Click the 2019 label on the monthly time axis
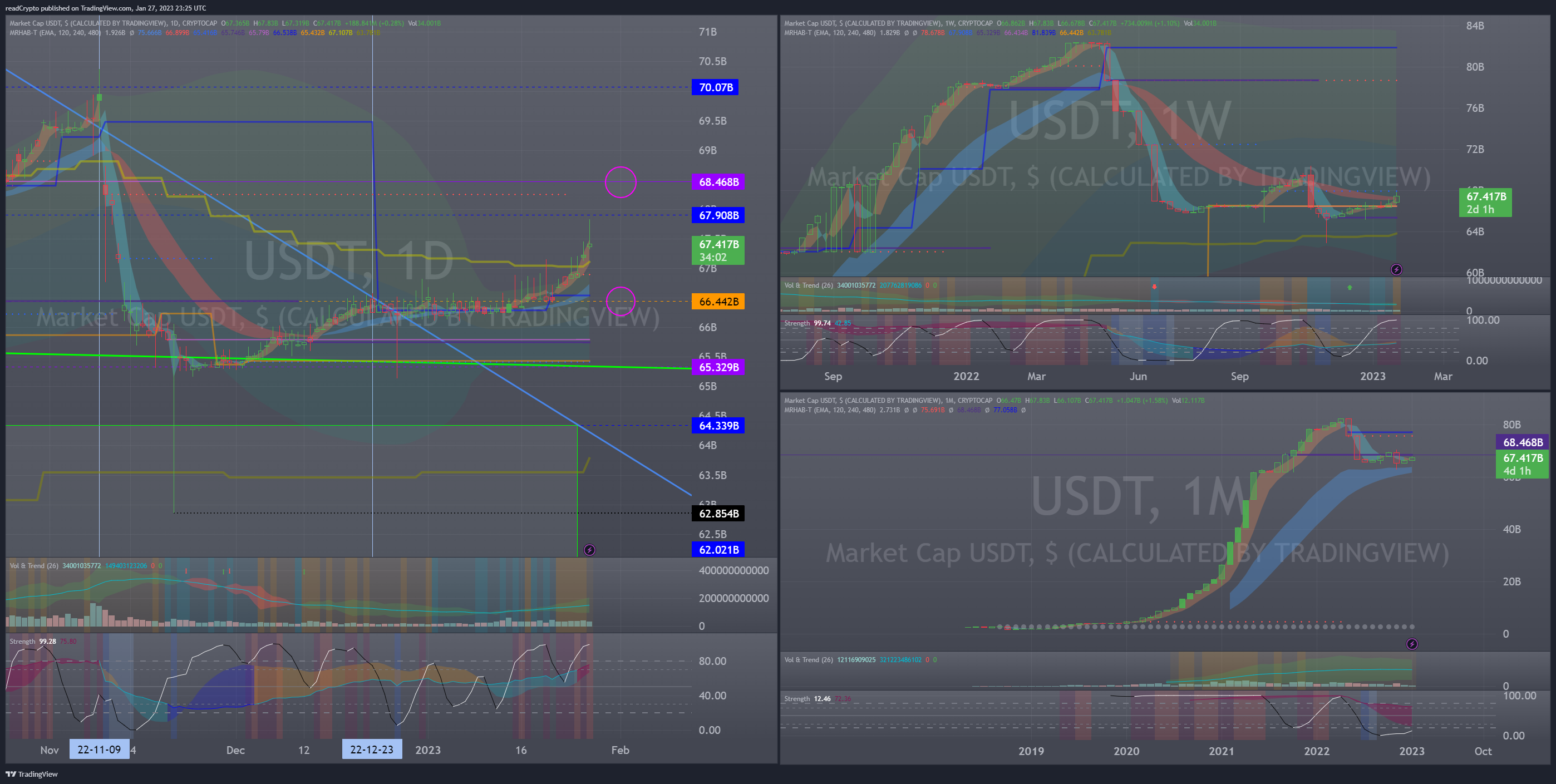This screenshot has width=1556, height=784. tap(1031, 751)
